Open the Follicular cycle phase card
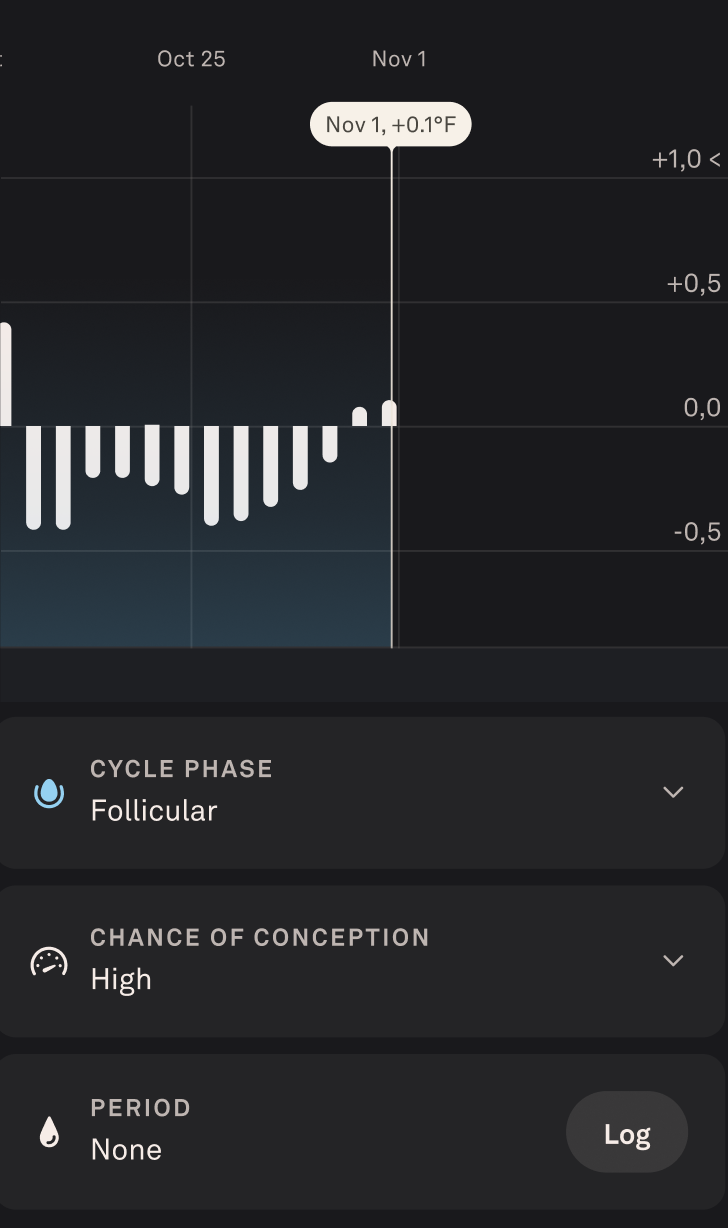This screenshot has width=728, height=1228. (x=360, y=792)
